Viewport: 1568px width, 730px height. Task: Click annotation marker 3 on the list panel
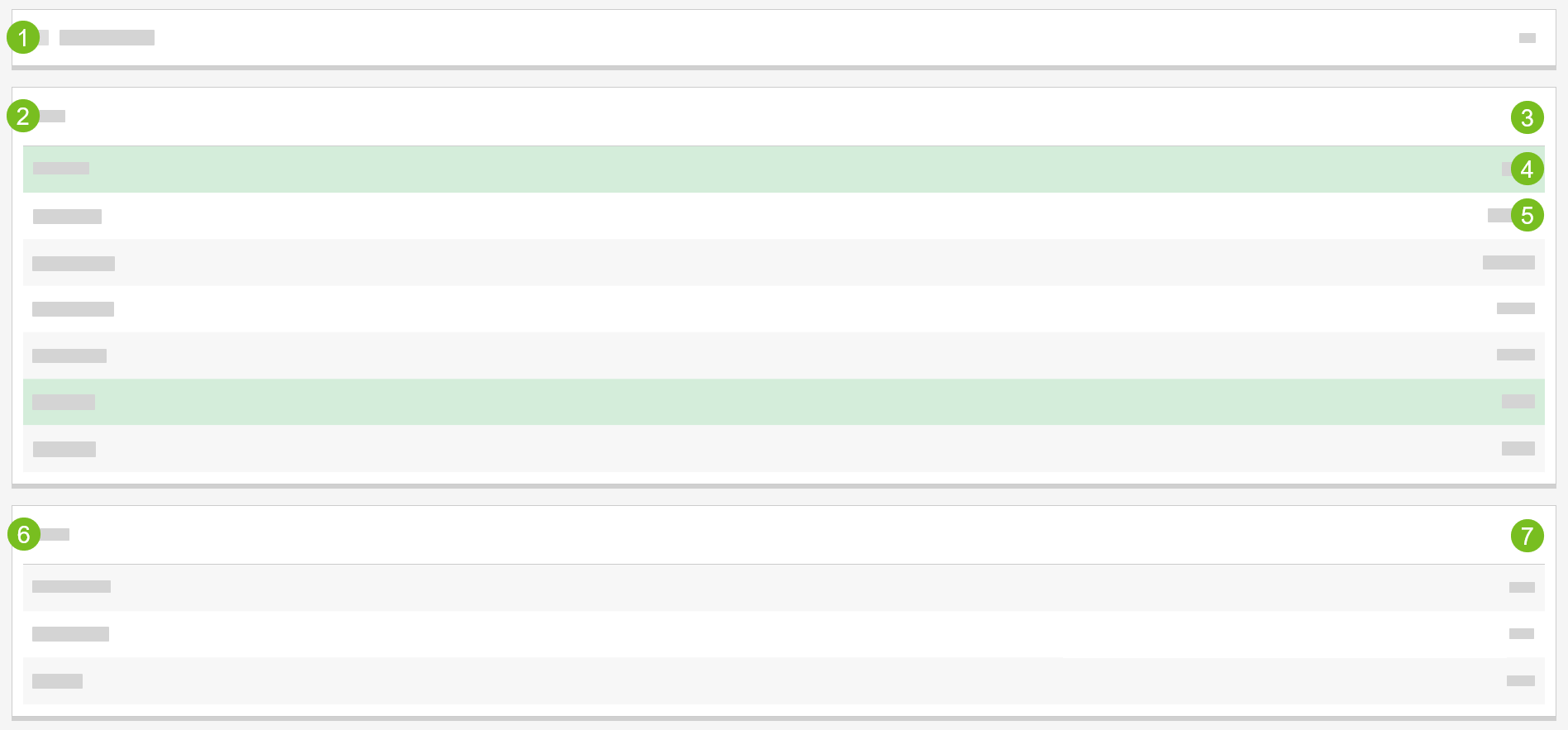(1527, 117)
